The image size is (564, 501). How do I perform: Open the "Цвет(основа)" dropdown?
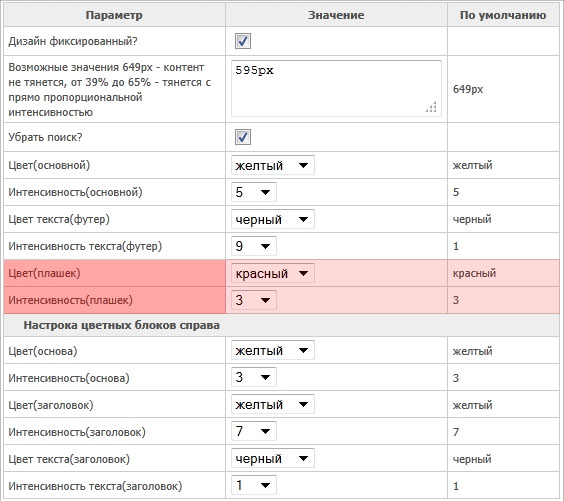click(273, 350)
